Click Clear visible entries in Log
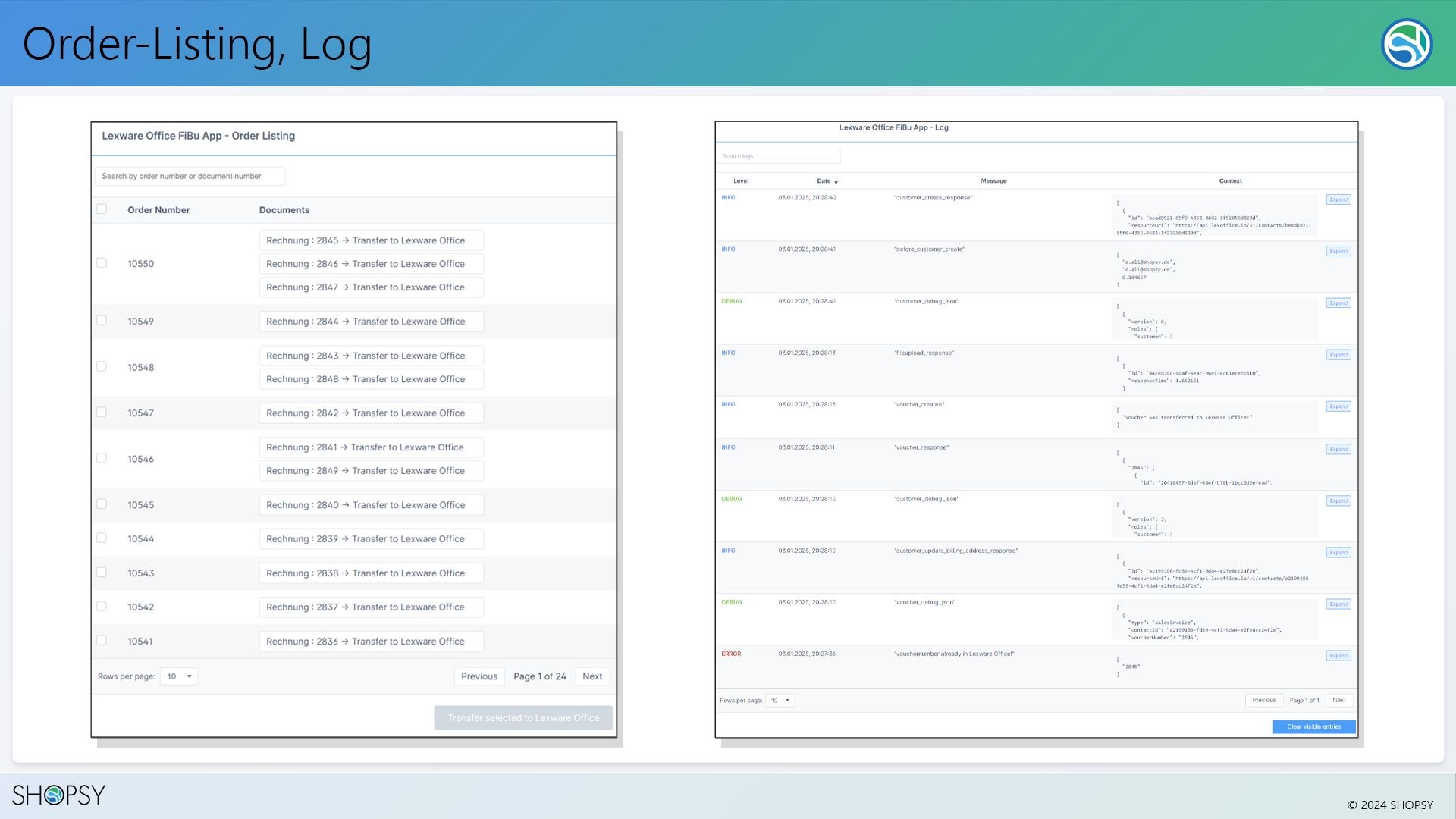 pos(1314,727)
